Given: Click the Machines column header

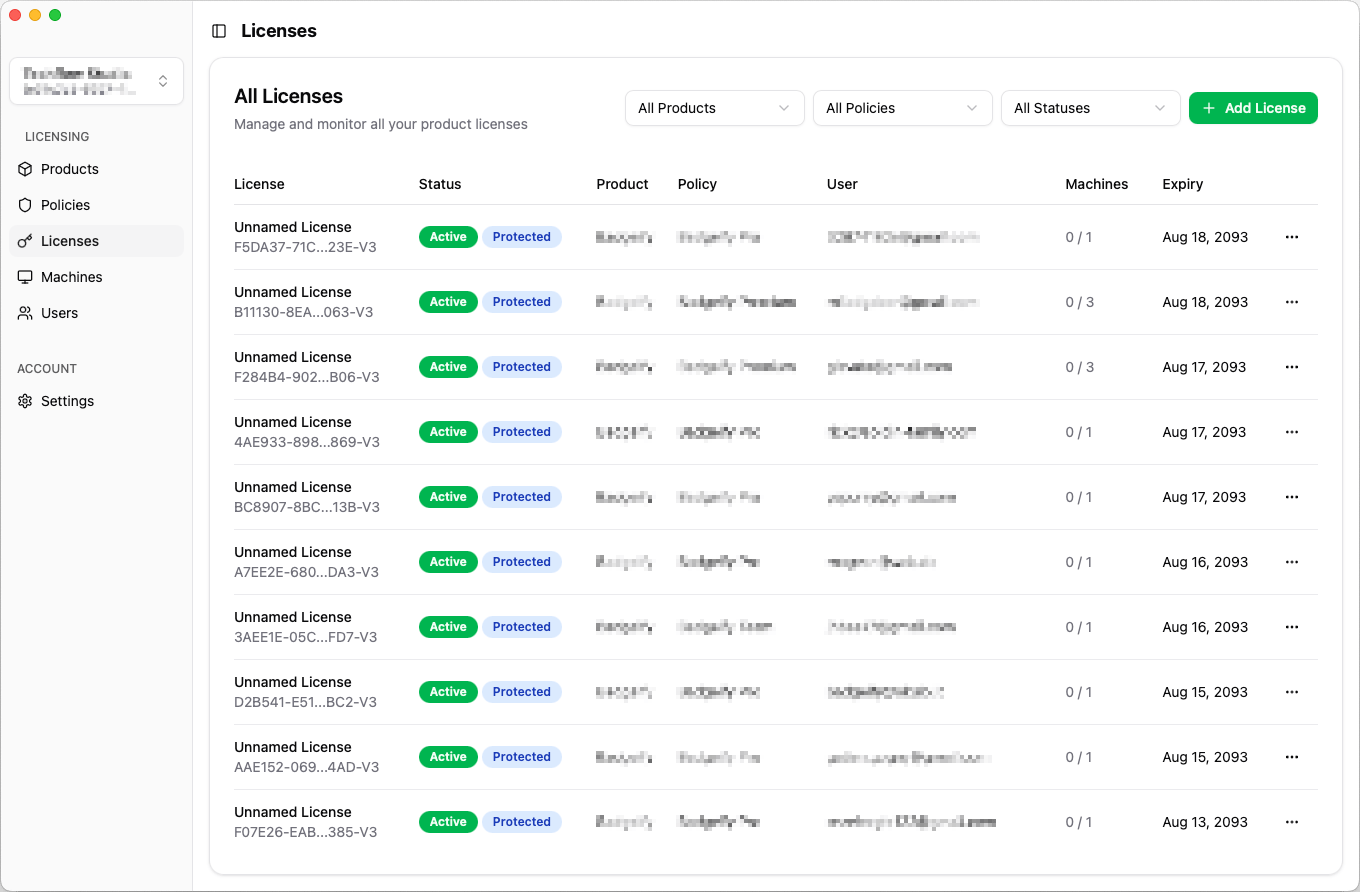Looking at the screenshot, I should click(1096, 184).
